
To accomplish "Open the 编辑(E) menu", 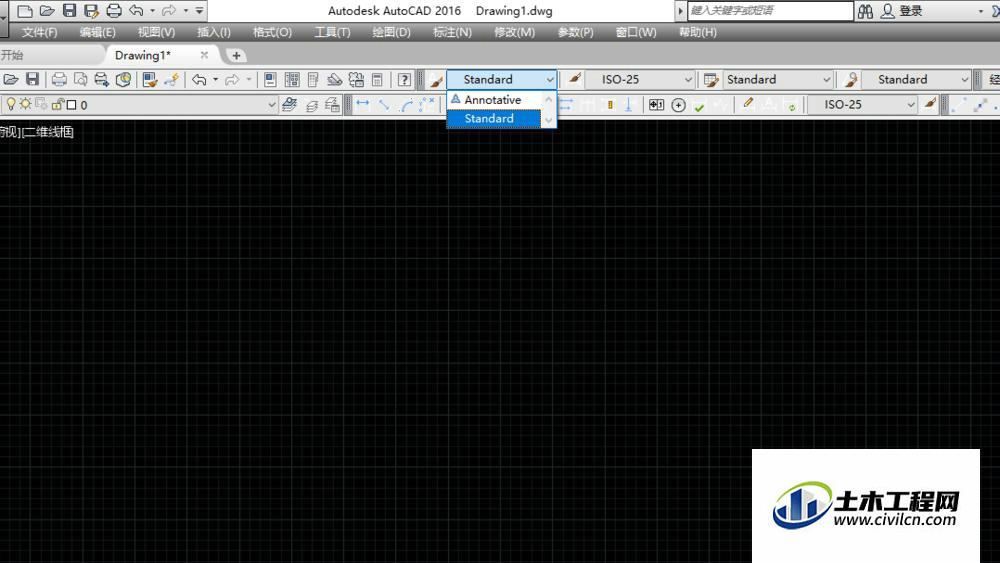I will pos(98,32).
